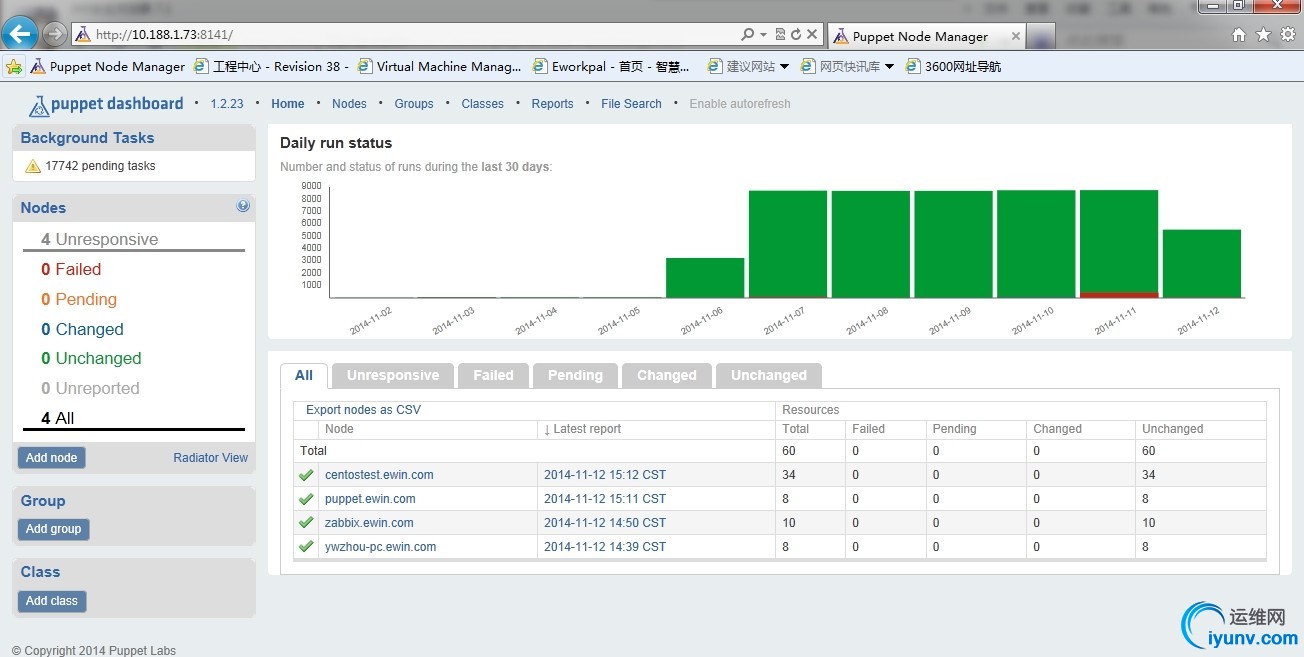Click the browser forward arrow button
This screenshot has height=657, width=1304.
pos(55,34)
